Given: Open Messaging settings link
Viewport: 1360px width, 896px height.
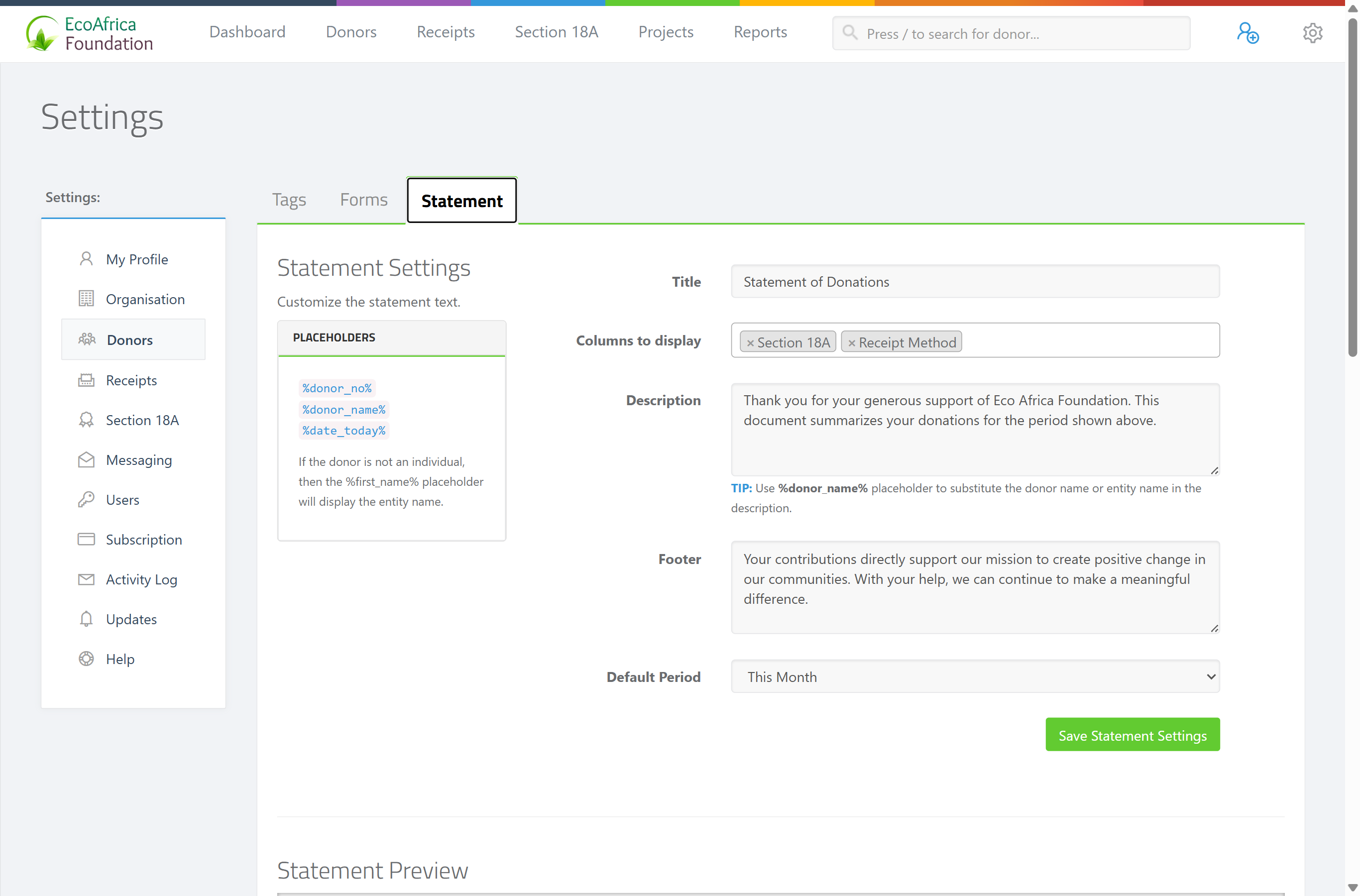Looking at the screenshot, I should (x=139, y=460).
